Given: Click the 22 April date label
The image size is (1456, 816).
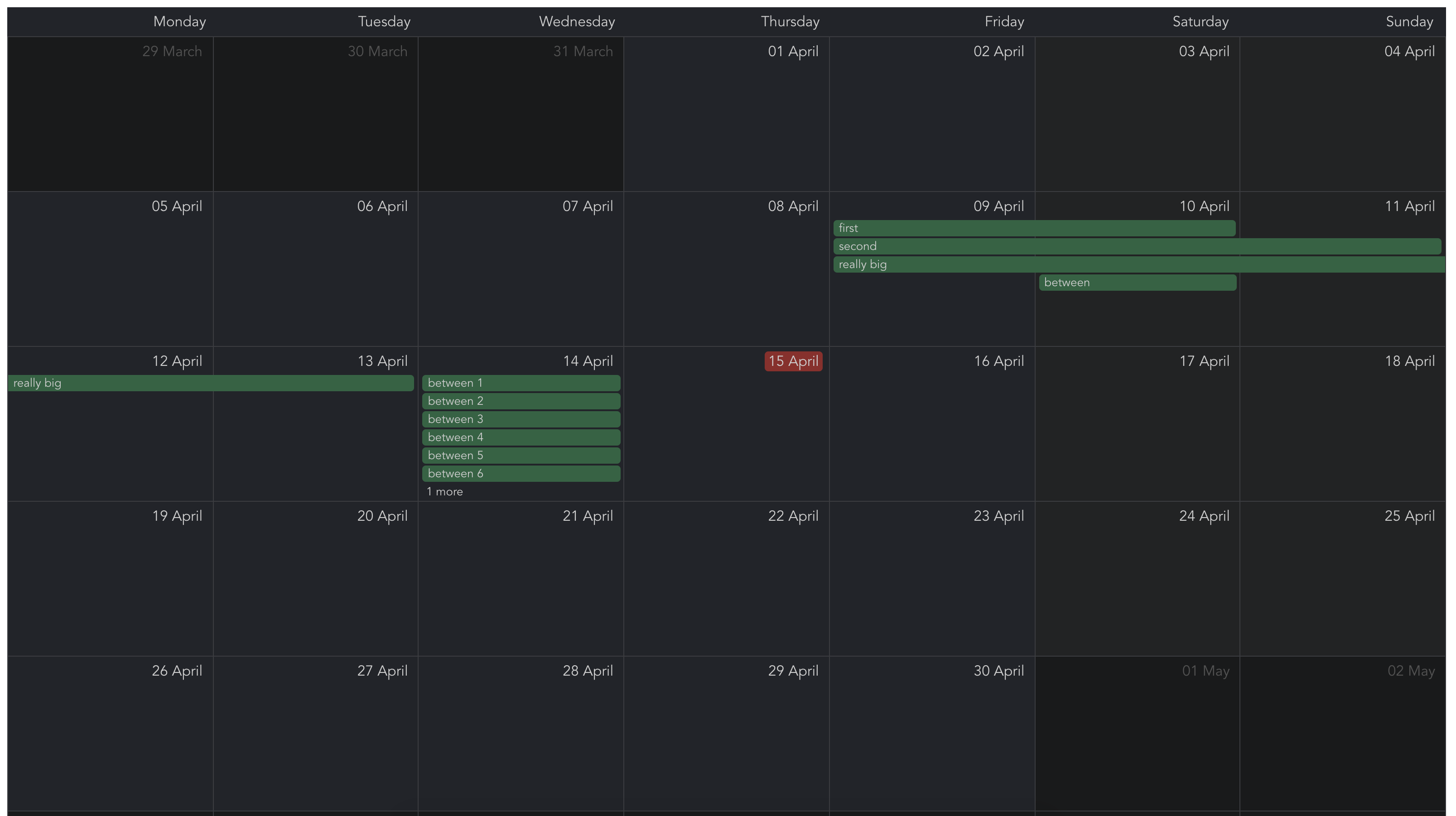Looking at the screenshot, I should click(793, 516).
